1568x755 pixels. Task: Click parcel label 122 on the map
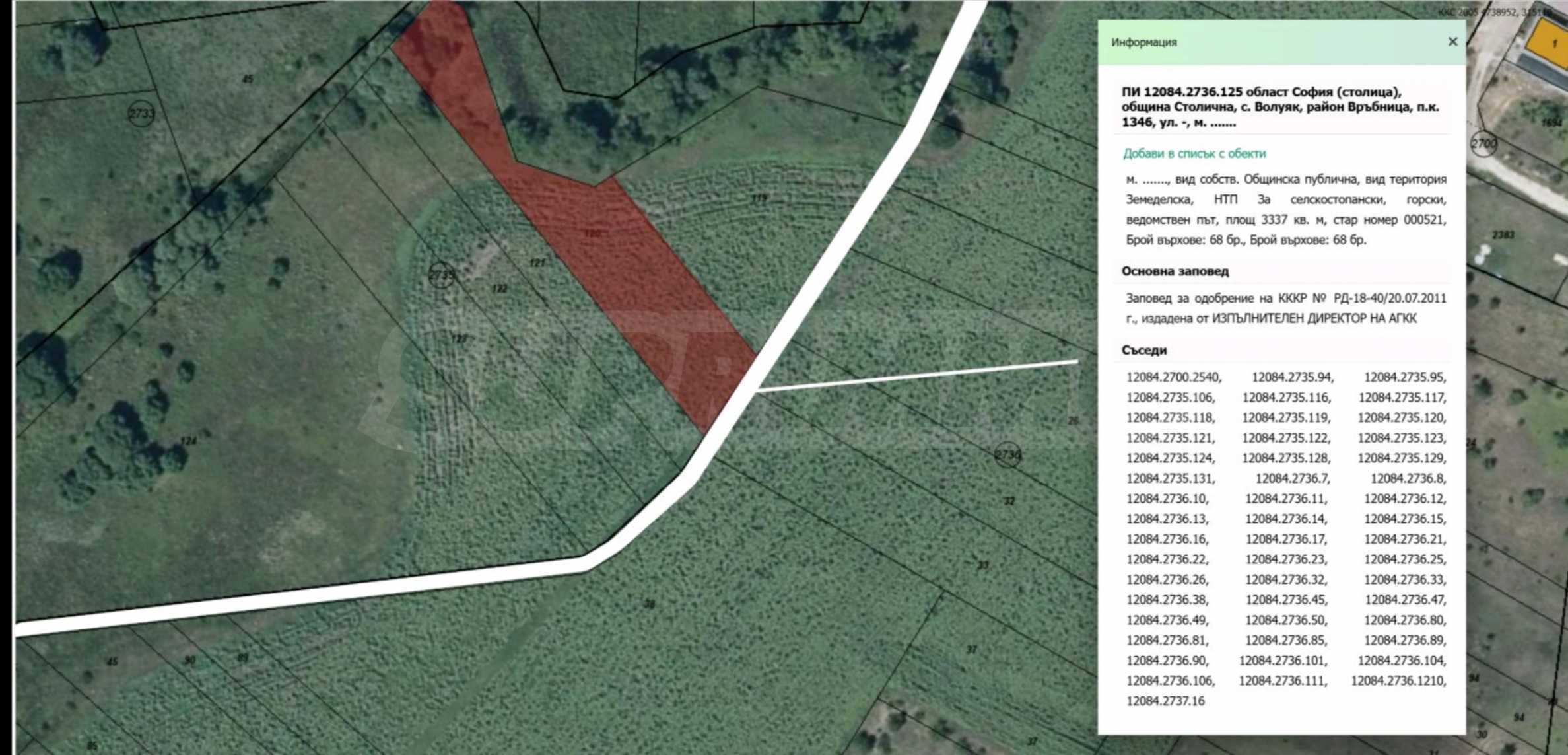pos(500,289)
